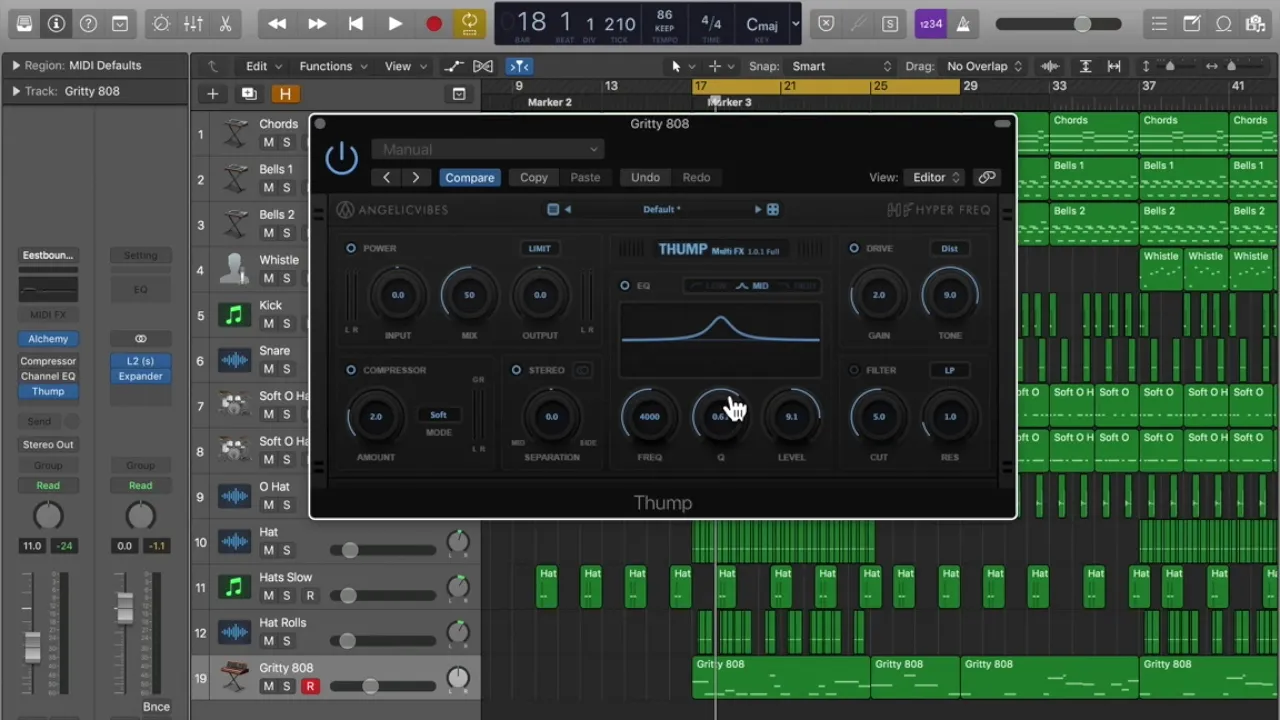Toggle the Metronome click button
The image size is (1280, 720).
(962, 23)
